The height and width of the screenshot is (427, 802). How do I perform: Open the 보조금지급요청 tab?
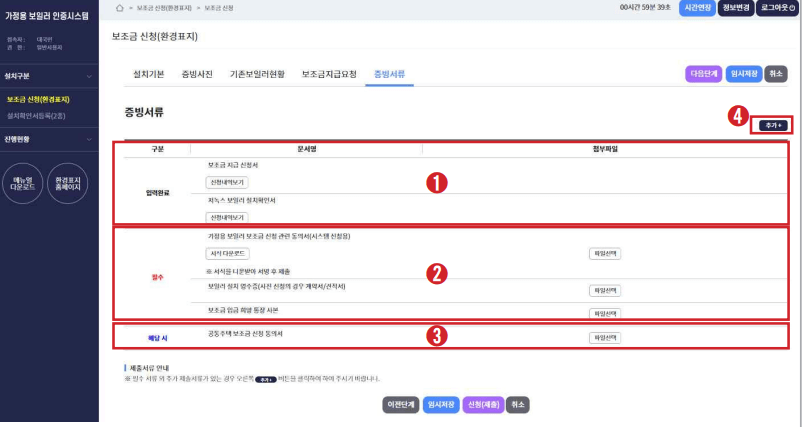(329, 74)
